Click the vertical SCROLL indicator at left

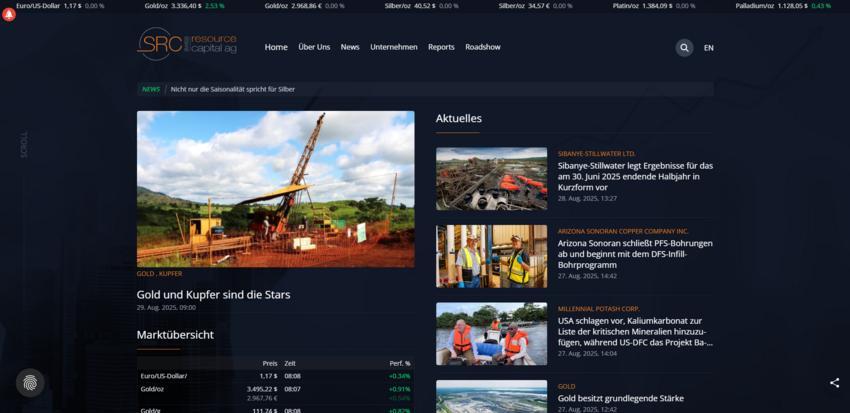point(23,145)
